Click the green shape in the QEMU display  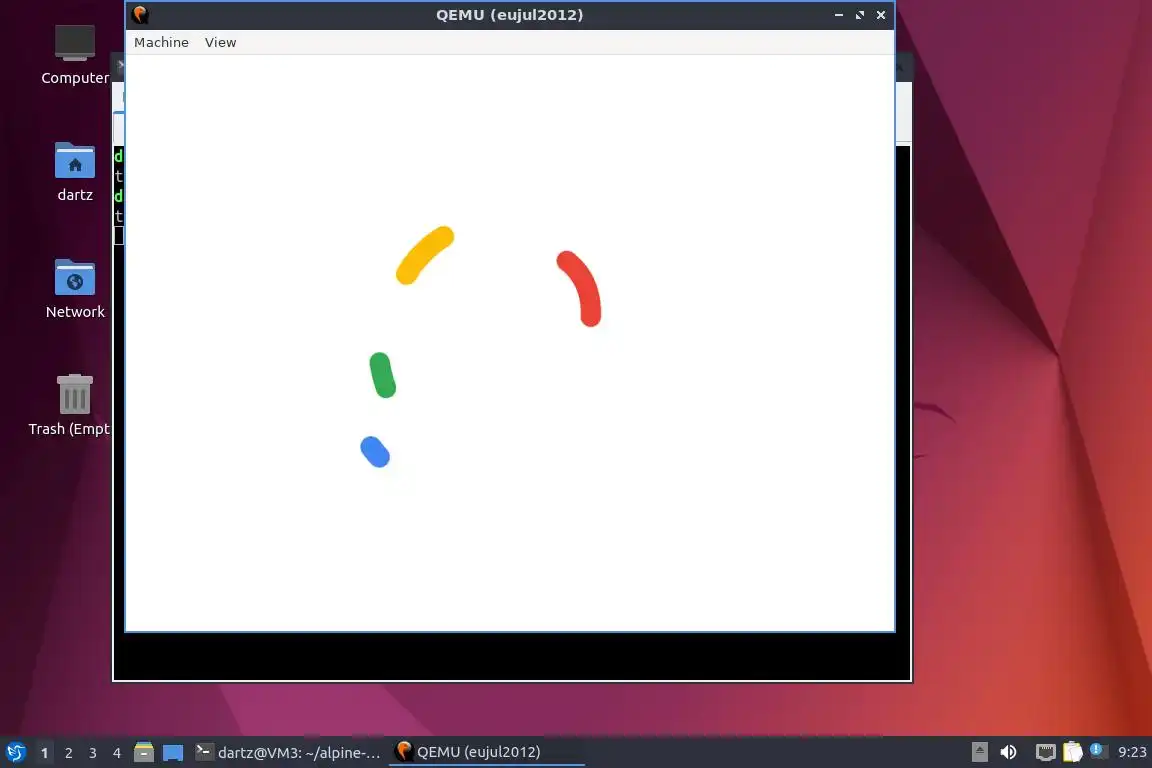(x=382, y=375)
